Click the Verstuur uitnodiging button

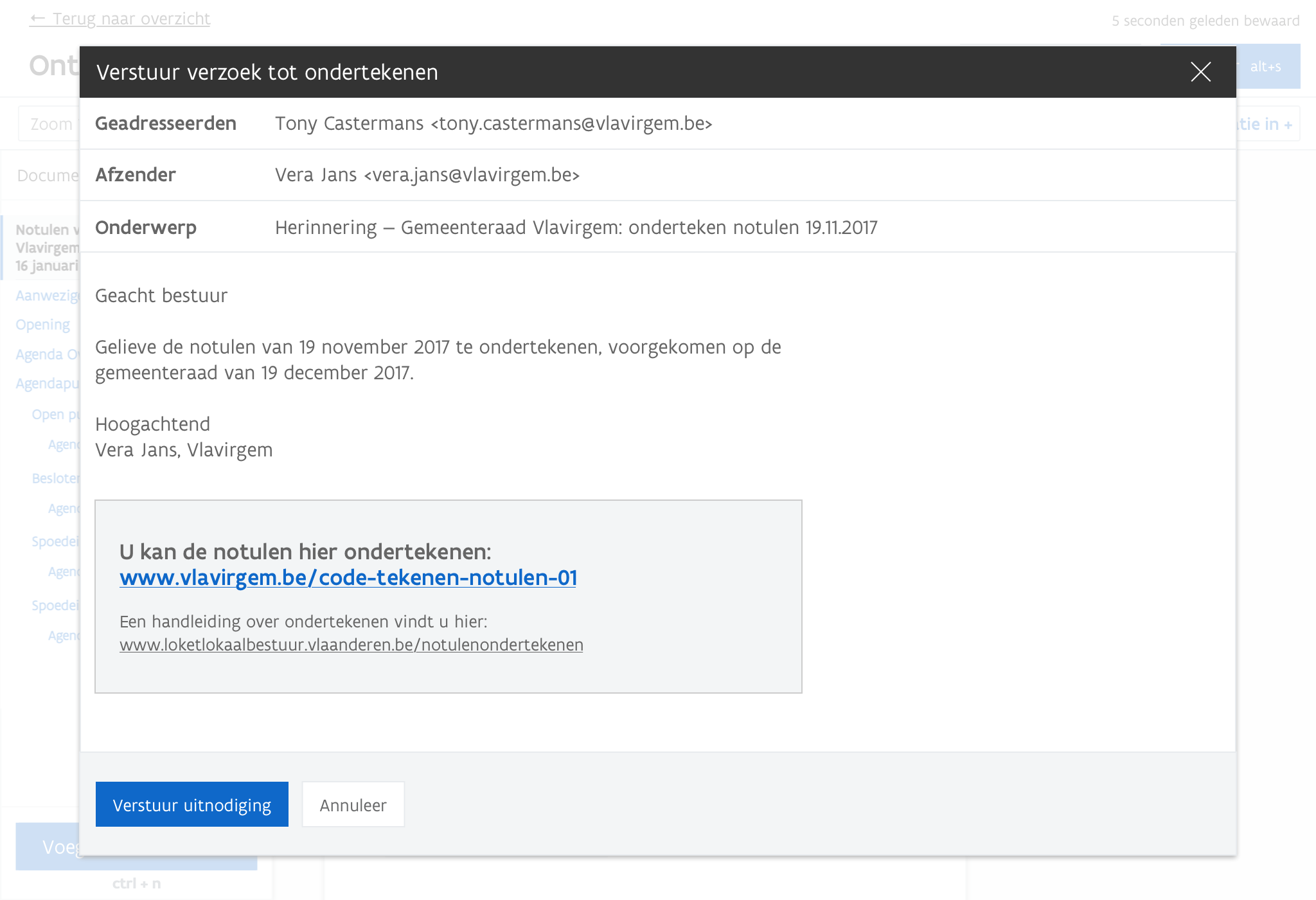pyautogui.click(x=191, y=805)
